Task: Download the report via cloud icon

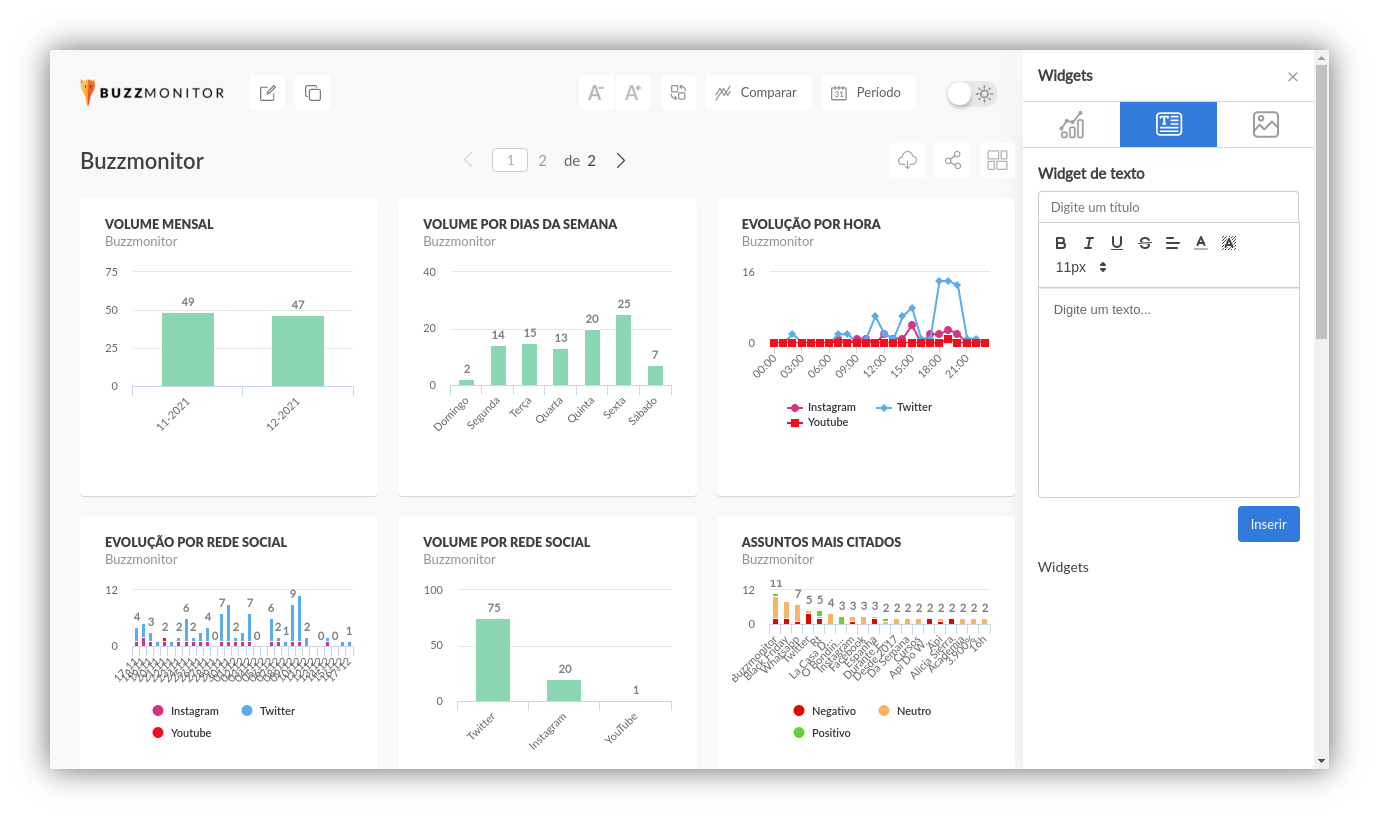Action: (908, 161)
